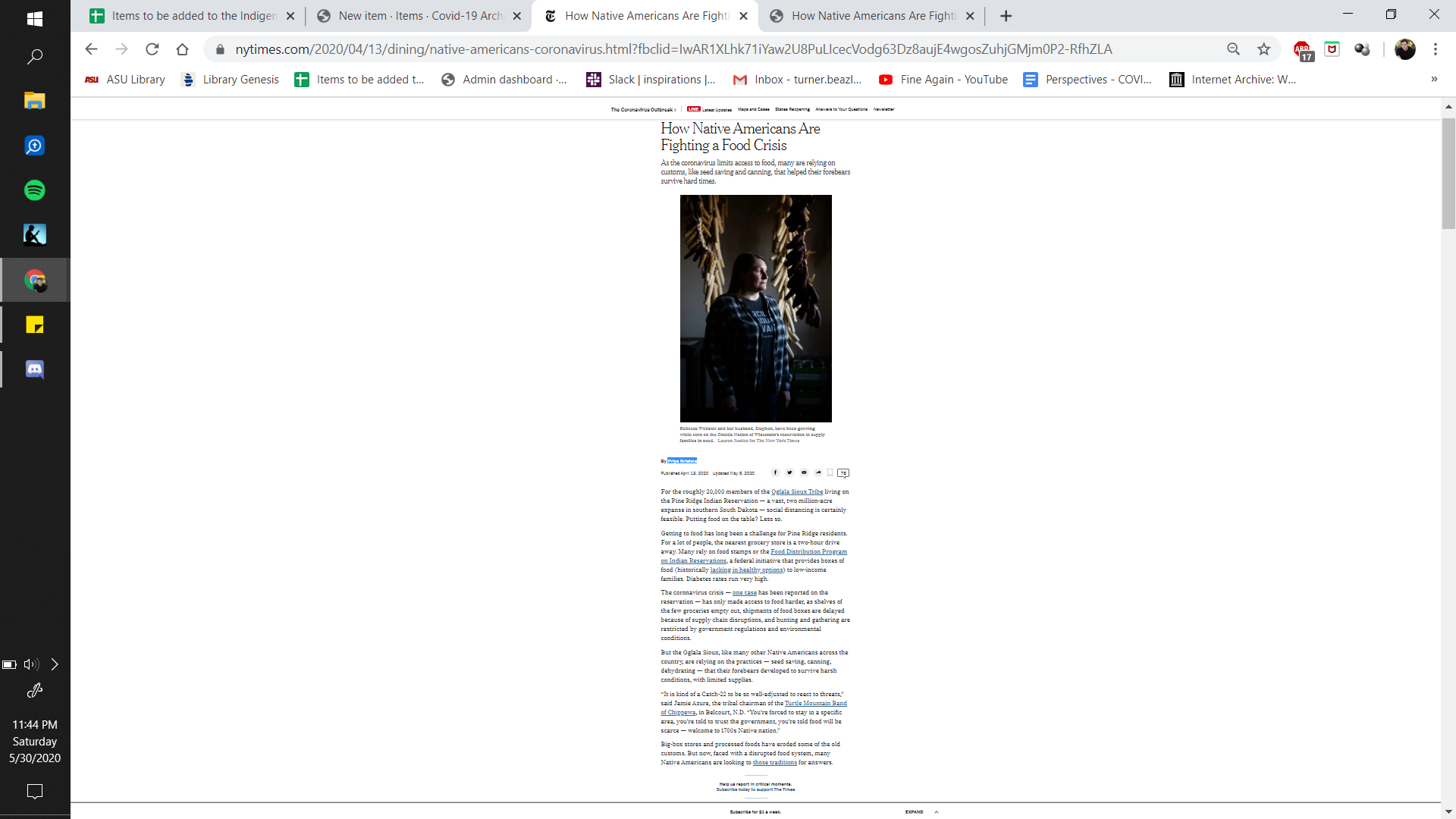The height and width of the screenshot is (819, 1456).
Task: Email this article via envelope icon
Action: click(x=804, y=472)
